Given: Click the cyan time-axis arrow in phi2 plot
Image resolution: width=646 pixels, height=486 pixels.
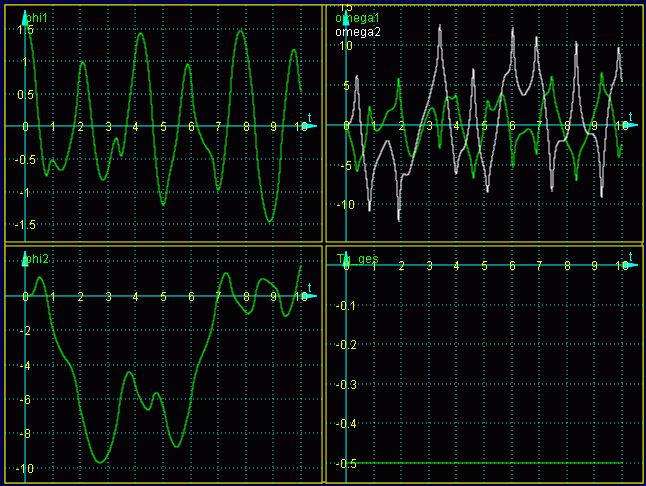Looking at the screenshot, I should pos(309,297).
